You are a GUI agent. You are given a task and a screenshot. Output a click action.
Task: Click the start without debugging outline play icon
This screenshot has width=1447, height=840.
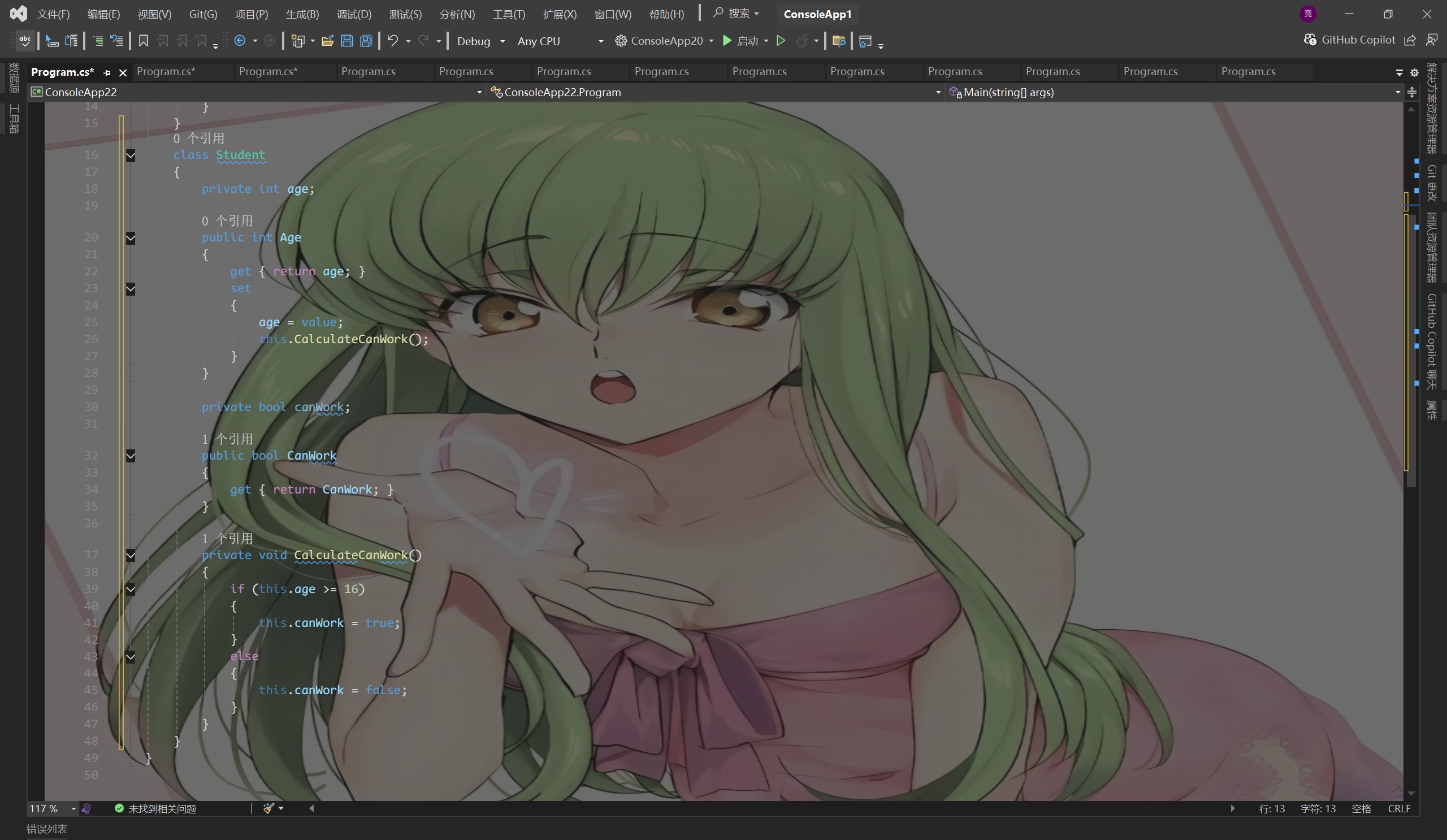point(781,41)
